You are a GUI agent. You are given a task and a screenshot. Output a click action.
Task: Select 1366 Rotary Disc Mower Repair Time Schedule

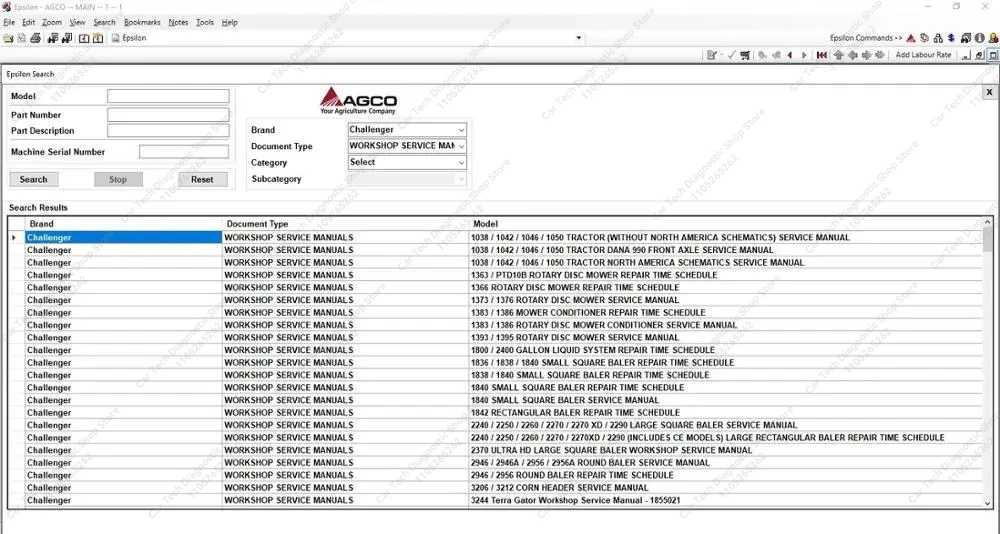click(x=504, y=288)
